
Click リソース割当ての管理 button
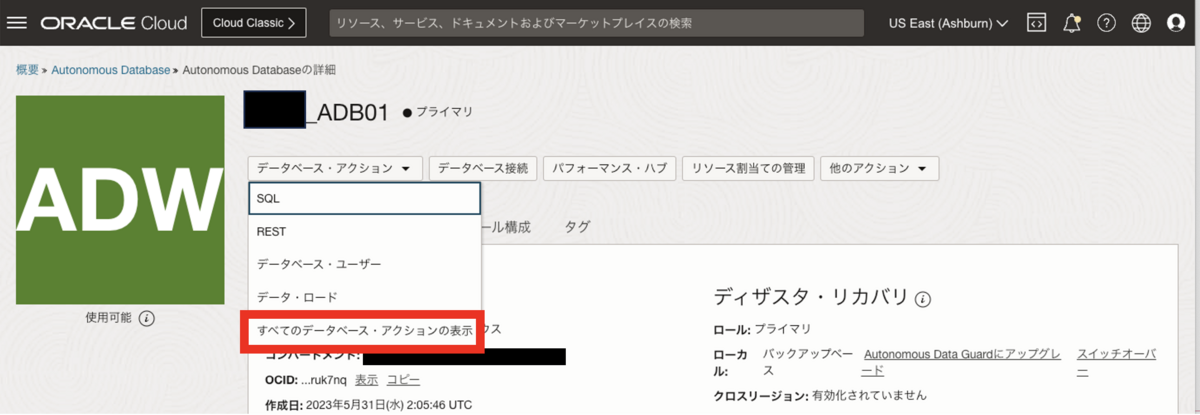point(749,168)
